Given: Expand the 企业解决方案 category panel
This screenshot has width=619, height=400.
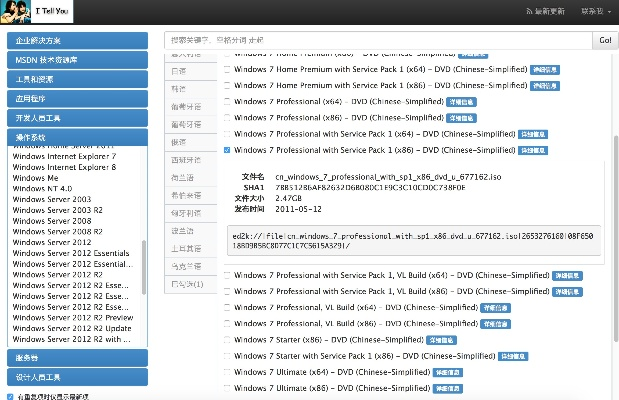Looking at the screenshot, I should pos(77,41).
